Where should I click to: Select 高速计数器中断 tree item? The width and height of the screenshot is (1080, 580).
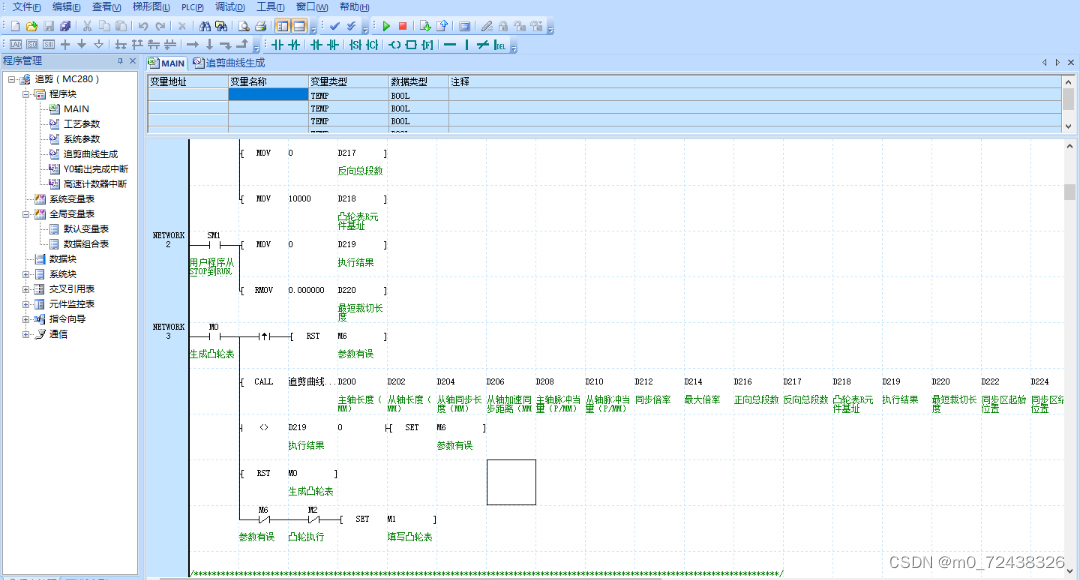(95, 184)
